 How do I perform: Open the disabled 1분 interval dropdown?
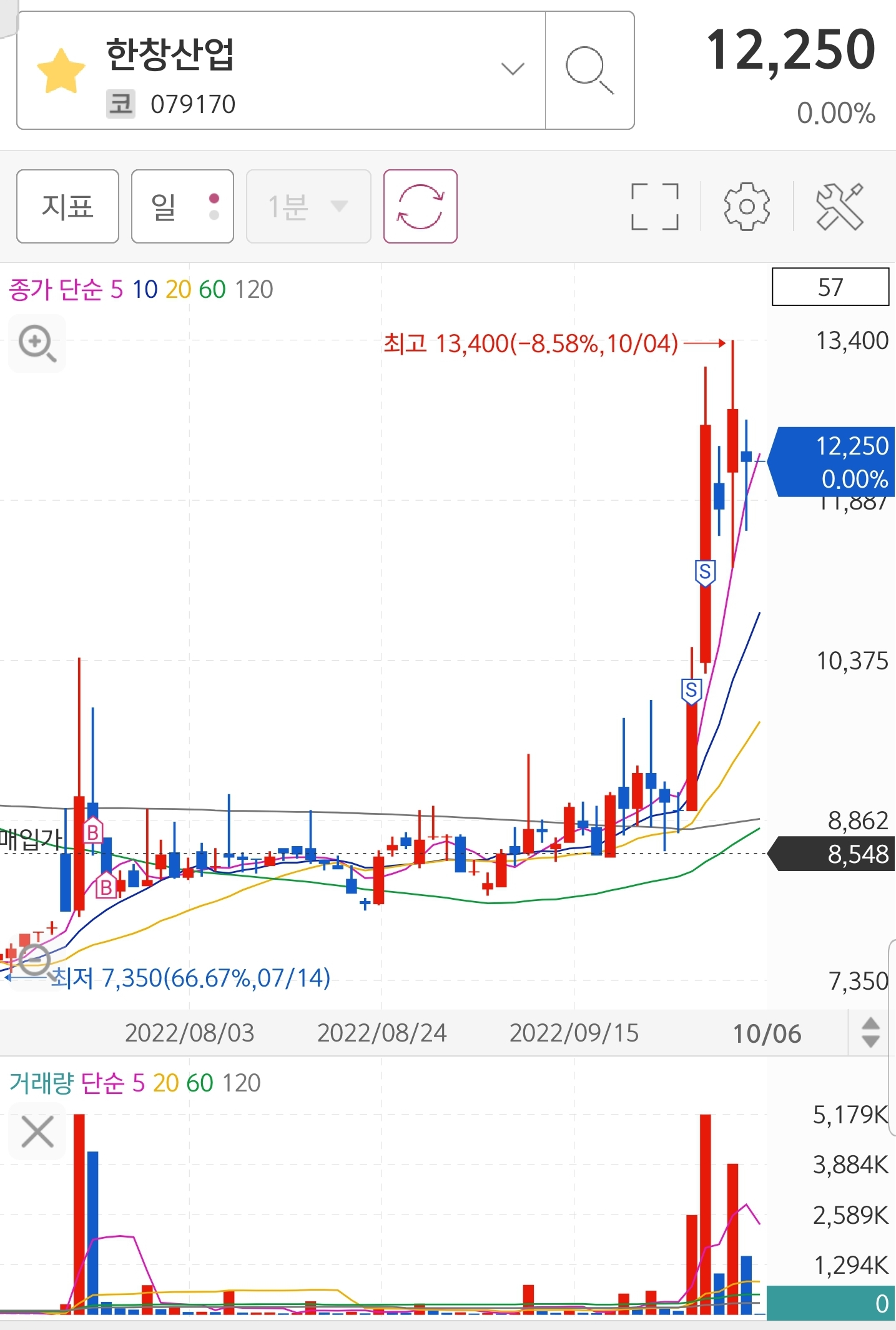pos(308,206)
